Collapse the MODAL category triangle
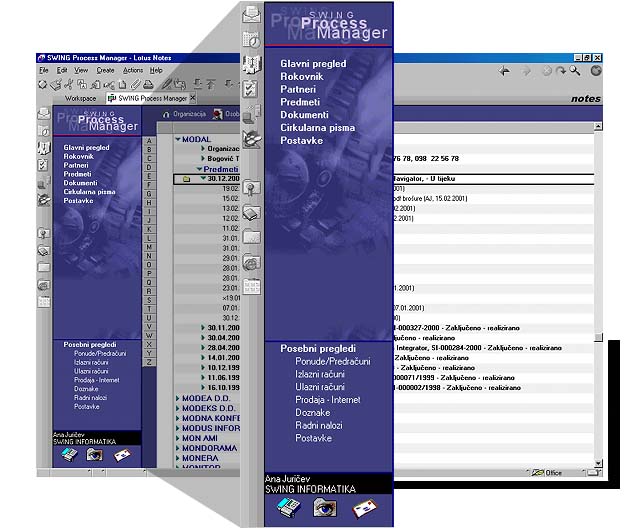 [x=178, y=139]
